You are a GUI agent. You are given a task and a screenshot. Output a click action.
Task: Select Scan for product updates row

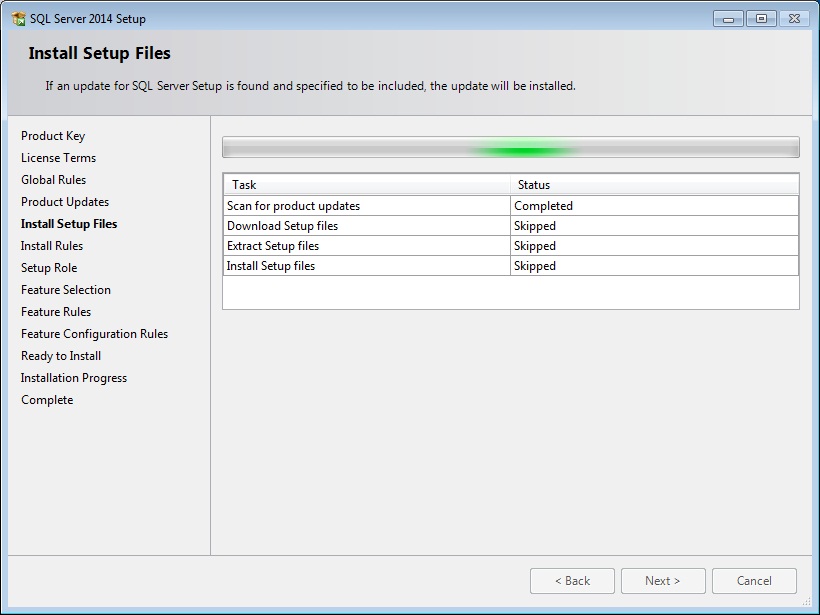click(x=511, y=206)
